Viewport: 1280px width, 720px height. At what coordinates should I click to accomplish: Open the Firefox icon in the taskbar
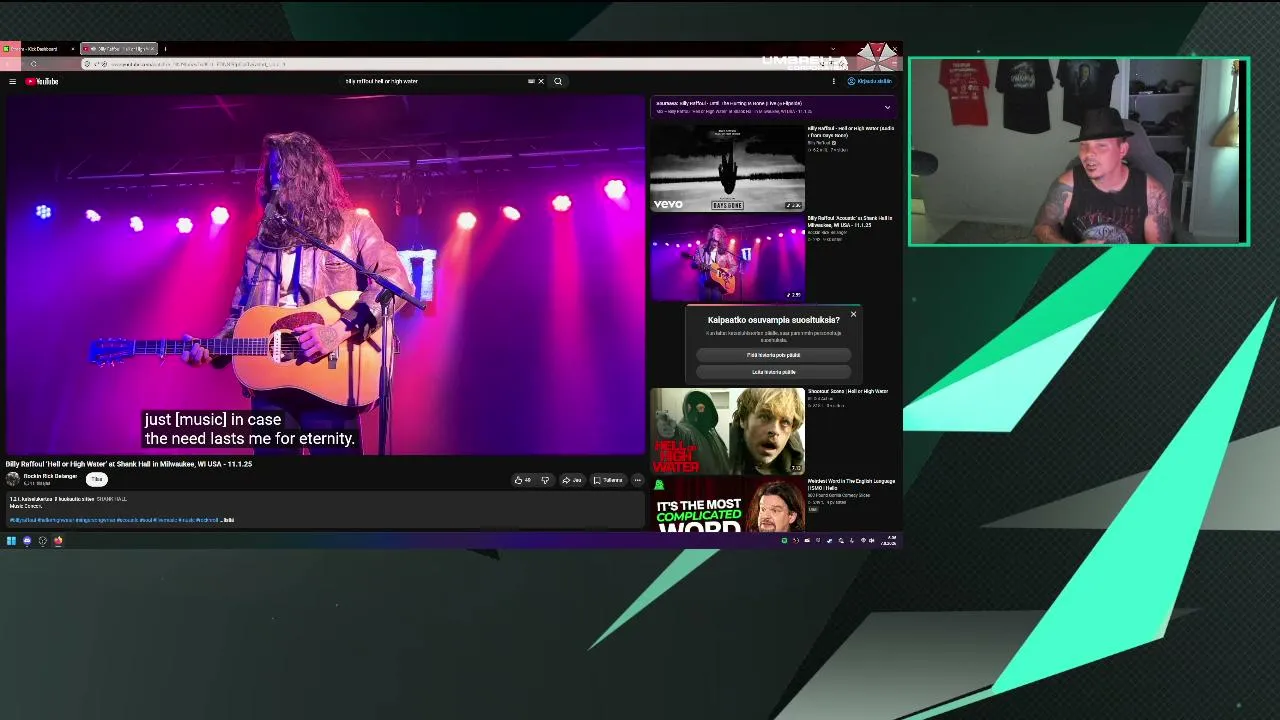click(x=58, y=541)
